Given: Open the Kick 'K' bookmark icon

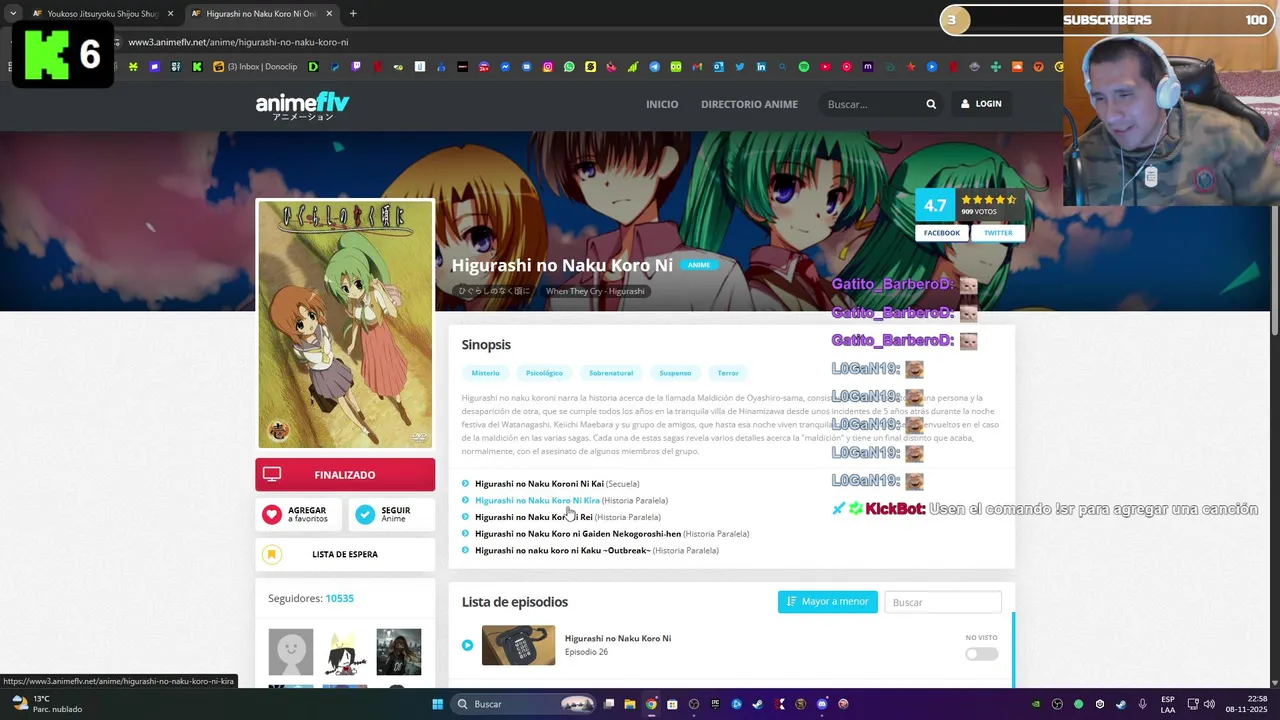Looking at the screenshot, I should [x=197, y=67].
